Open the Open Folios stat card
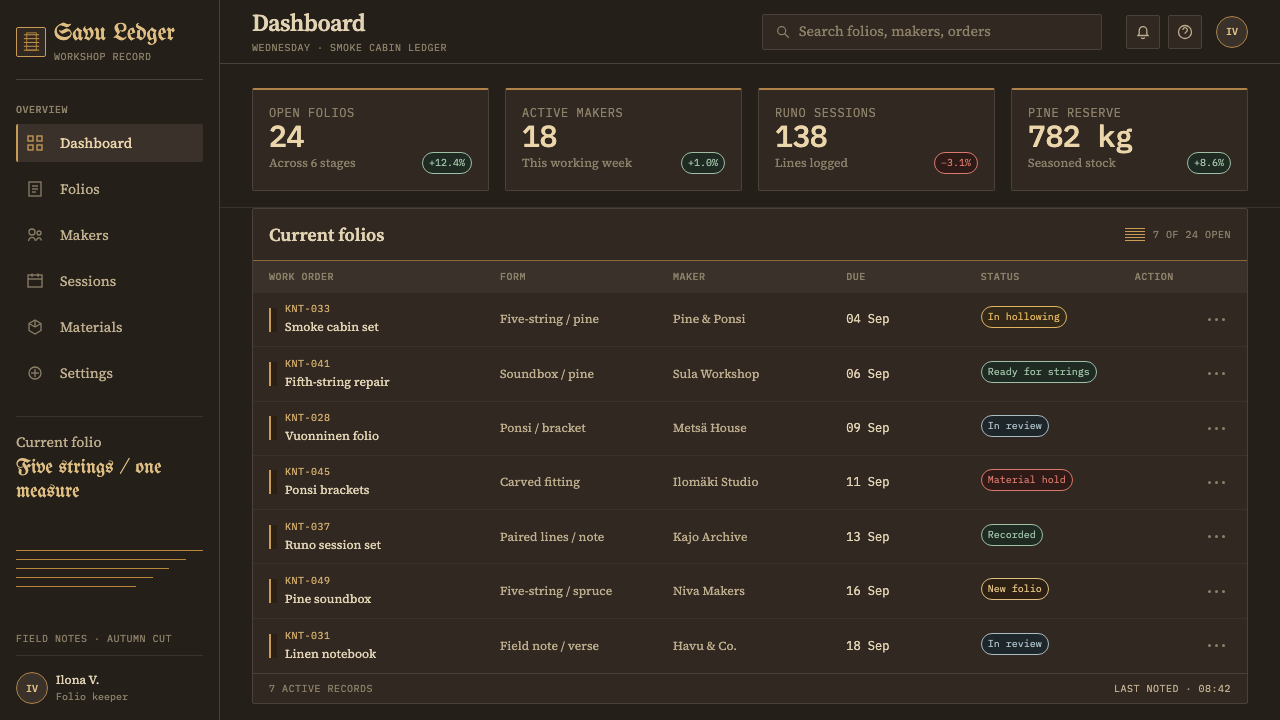The height and width of the screenshot is (720, 1280). tap(370, 139)
